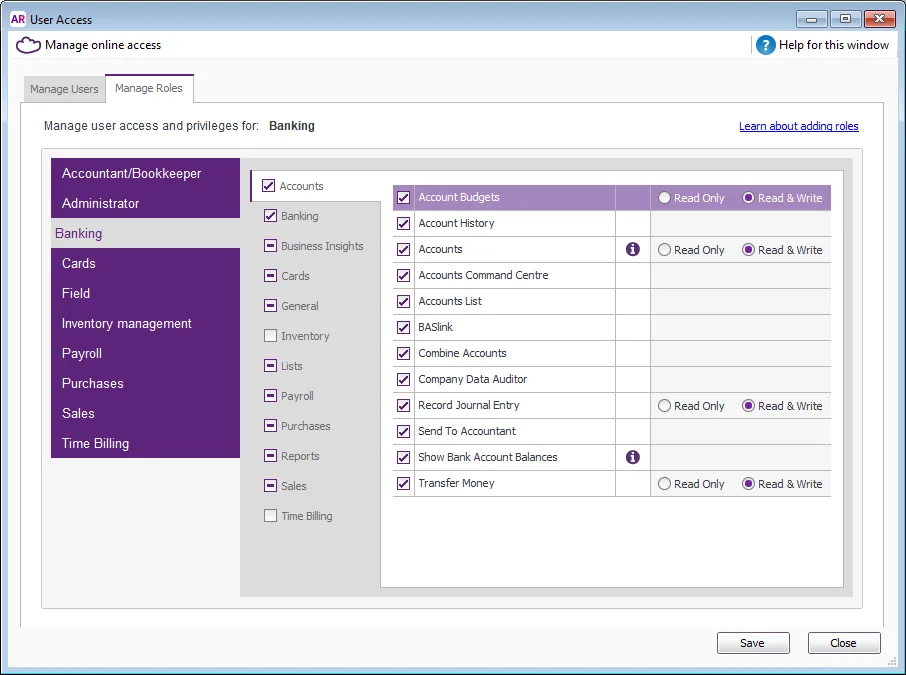The image size is (906, 675).
Task: Toggle the Sales category checkbox
Action: coord(270,486)
